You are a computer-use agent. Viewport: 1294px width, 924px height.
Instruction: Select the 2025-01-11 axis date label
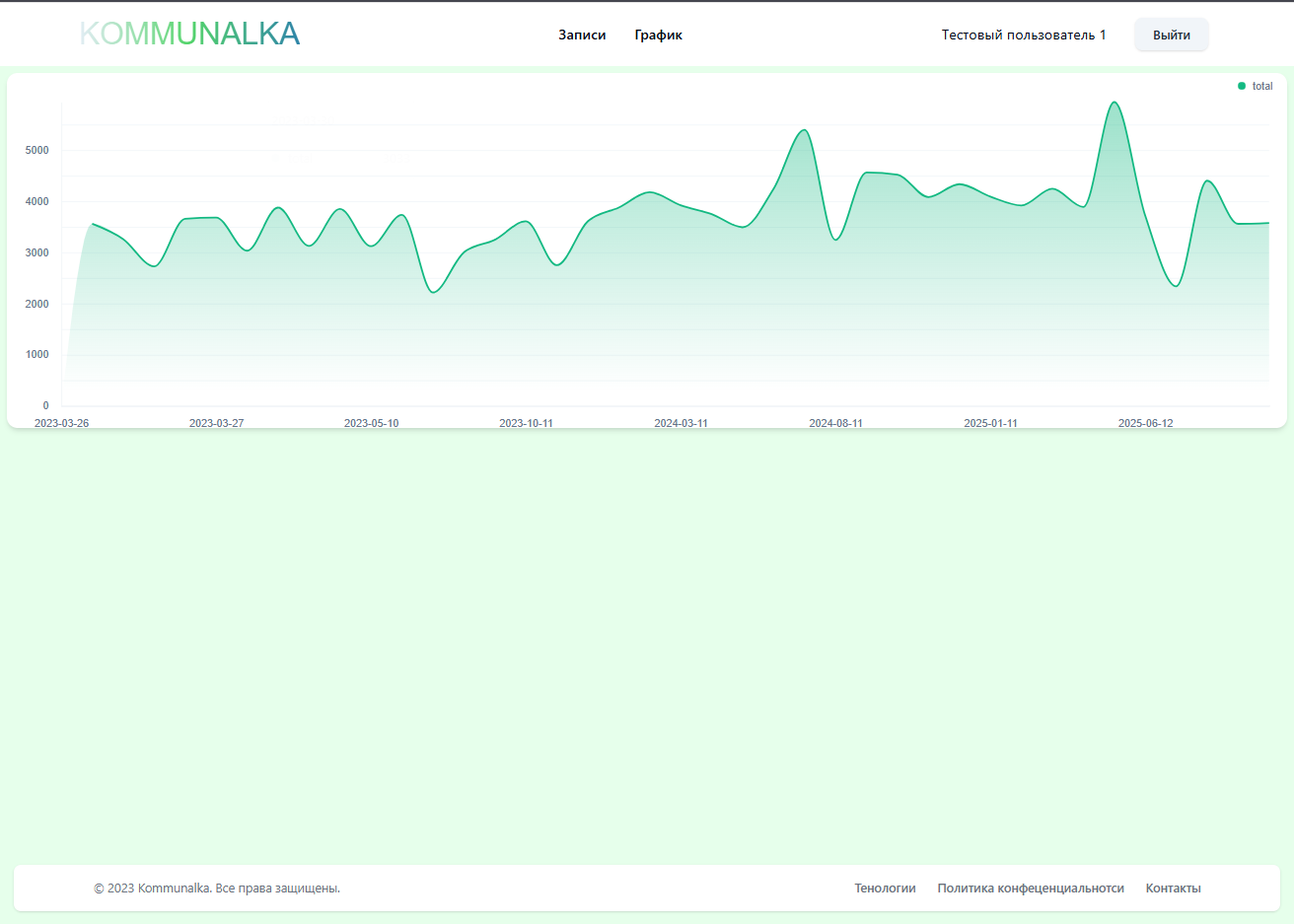pos(990,423)
